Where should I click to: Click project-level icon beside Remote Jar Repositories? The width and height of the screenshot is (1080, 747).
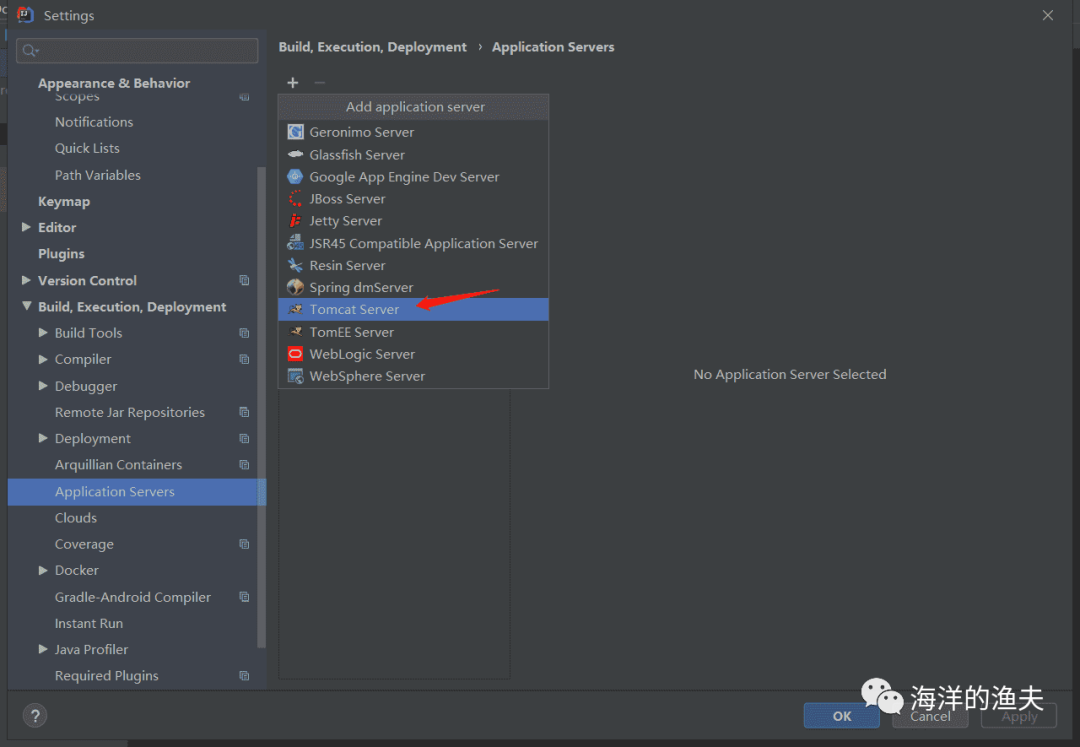[x=244, y=412]
